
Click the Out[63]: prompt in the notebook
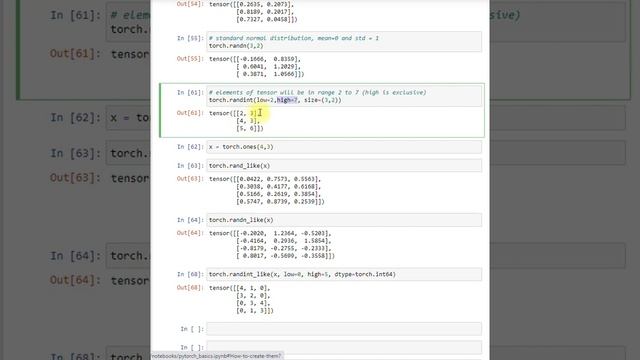190,179
